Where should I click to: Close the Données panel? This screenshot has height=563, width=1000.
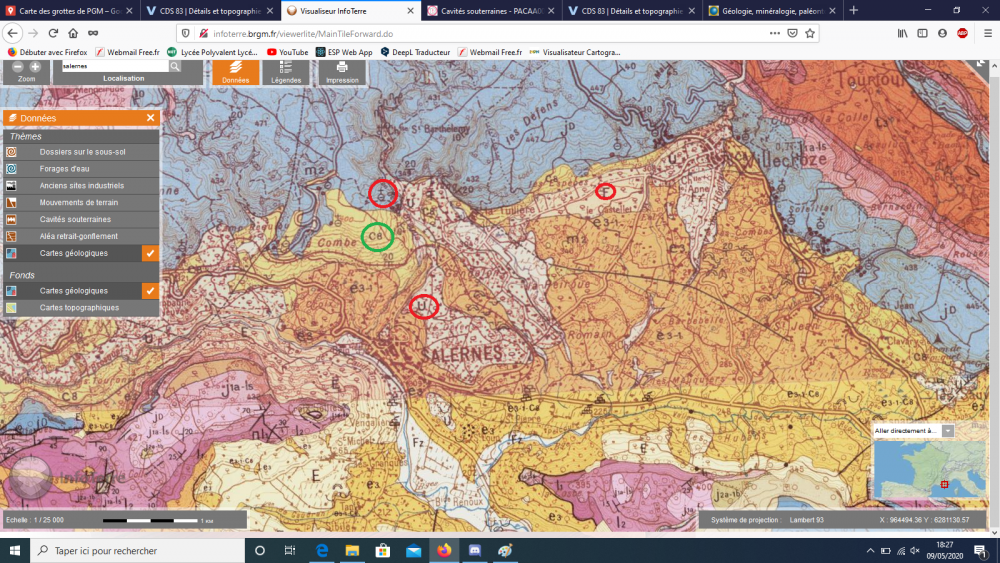[151, 118]
